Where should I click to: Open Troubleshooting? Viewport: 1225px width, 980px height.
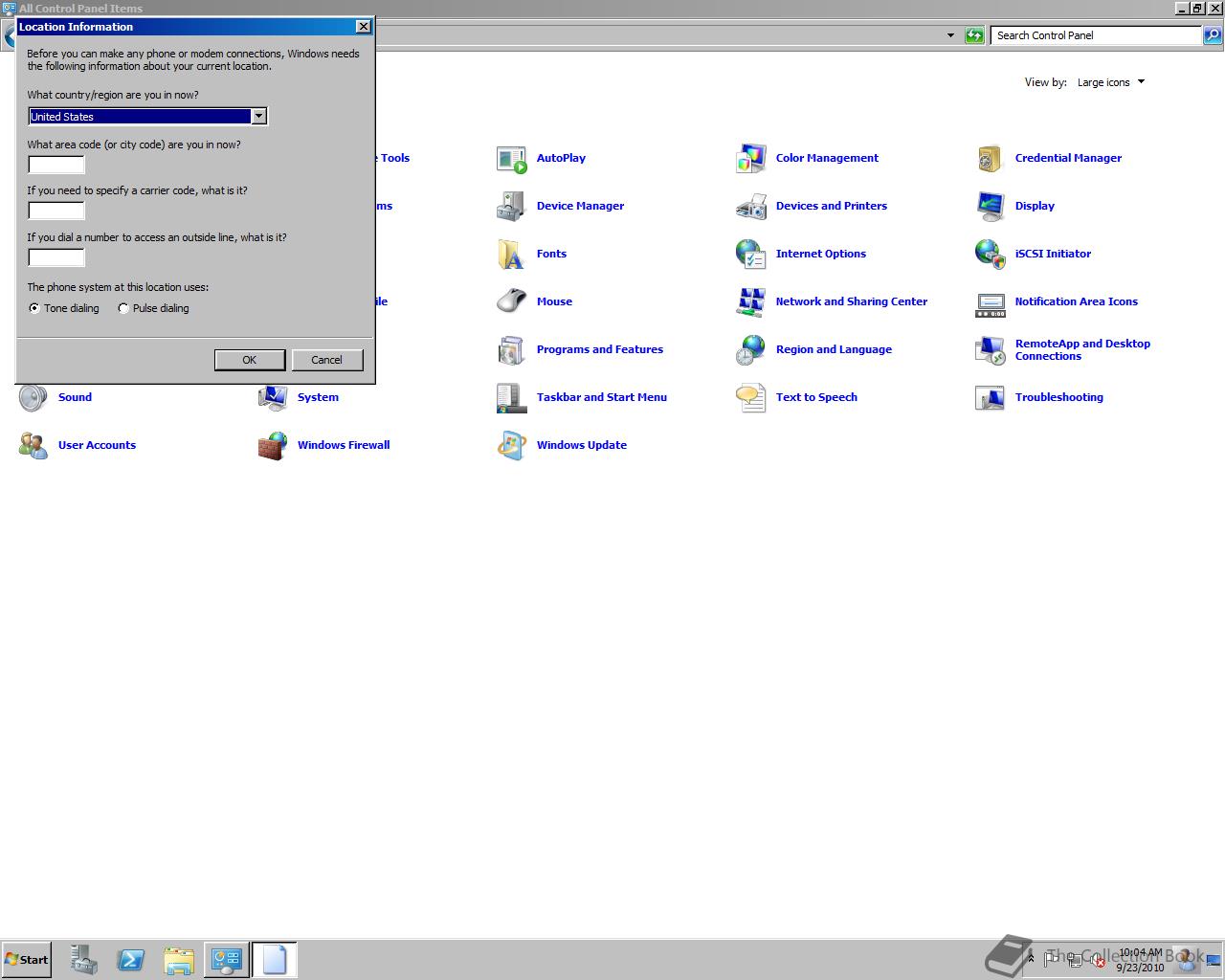(1038, 397)
